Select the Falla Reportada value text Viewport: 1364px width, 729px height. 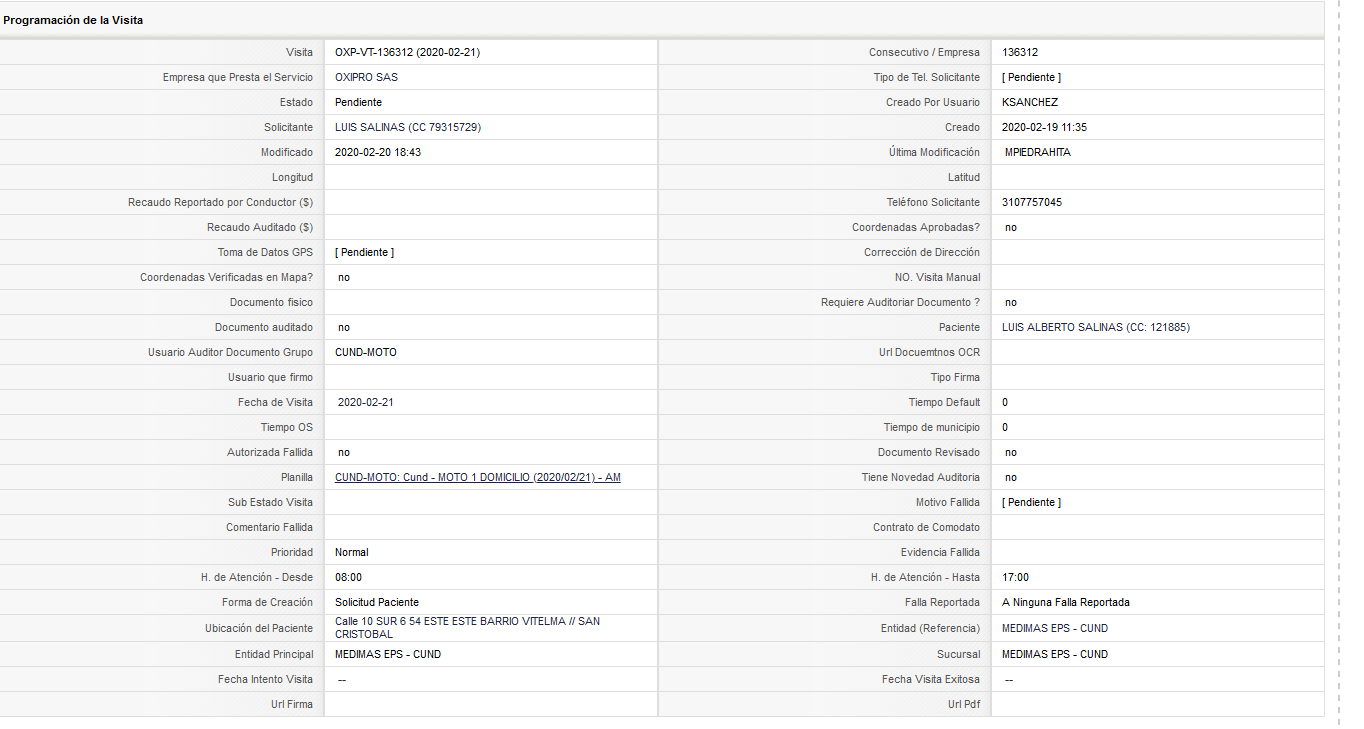1066,602
